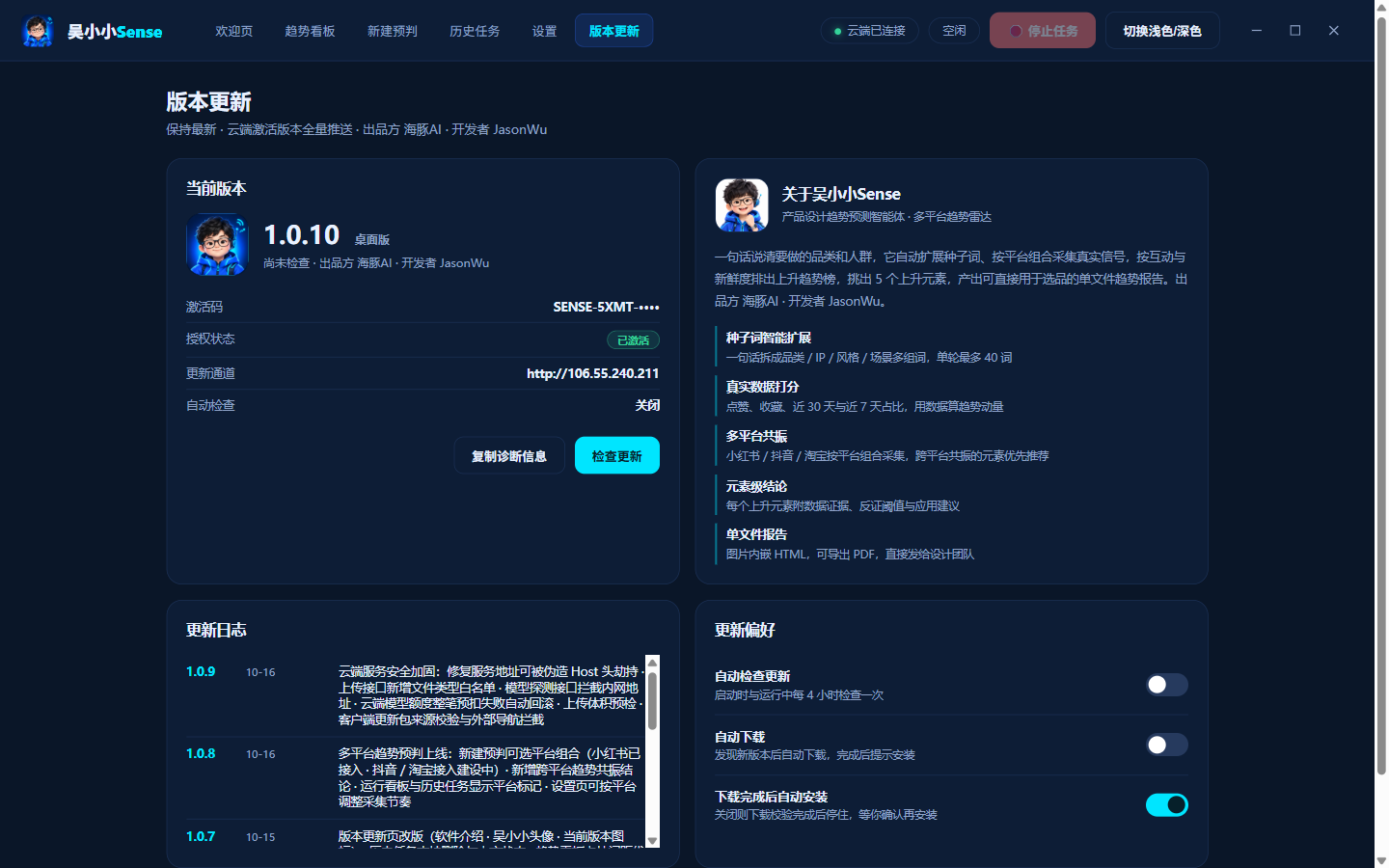Click the 检查更新 button
Image resolution: width=1389 pixels, height=868 pixels.
[617, 456]
